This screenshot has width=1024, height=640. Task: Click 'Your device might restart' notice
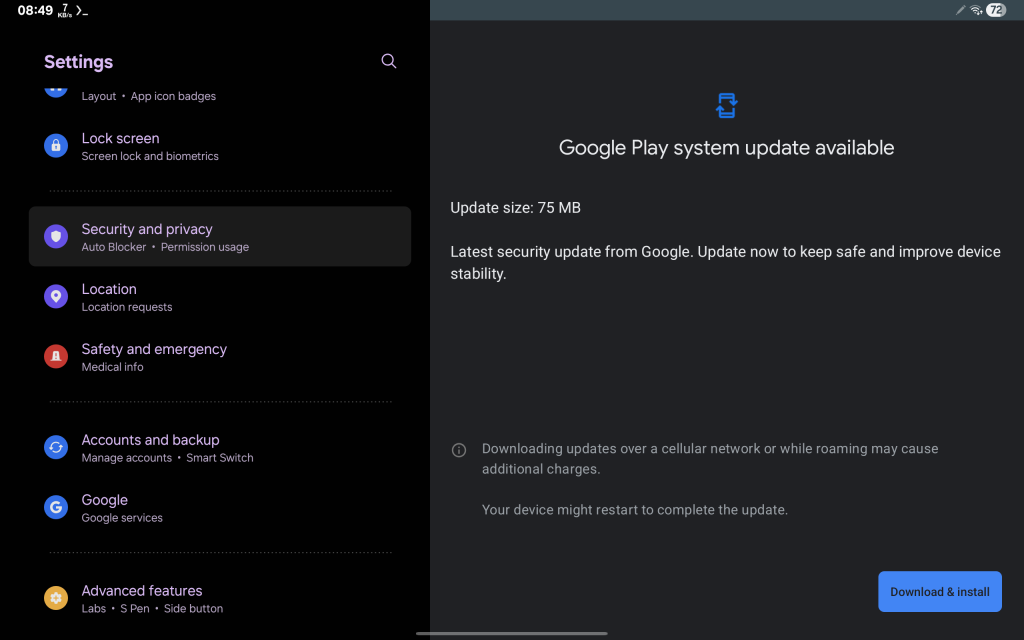pyautogui.click(x=635, y=510)
